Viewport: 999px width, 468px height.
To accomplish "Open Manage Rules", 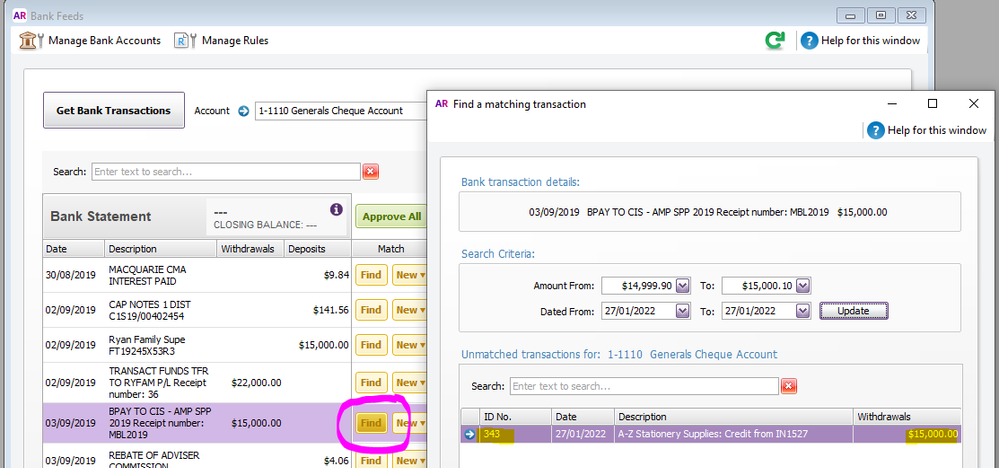I will click(222, 41).
